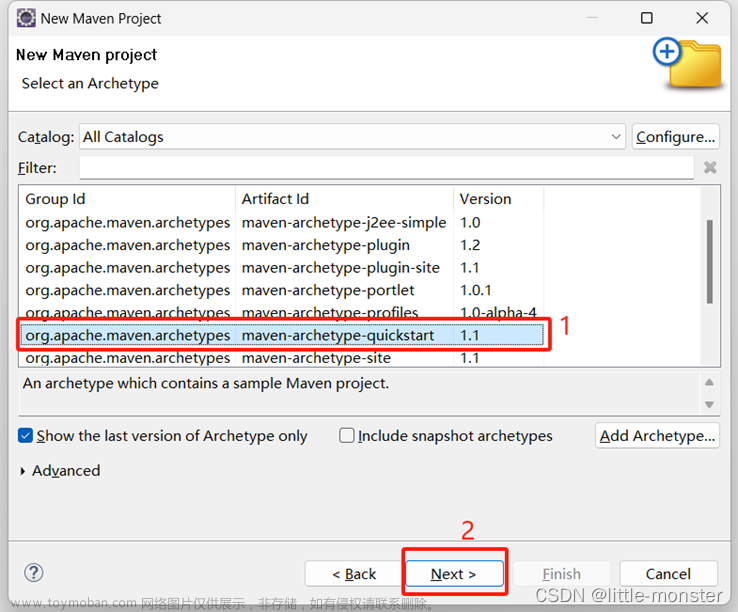Close the New Maven Project dialog
This screenshot has width=738, height=612.
(702, 18)
